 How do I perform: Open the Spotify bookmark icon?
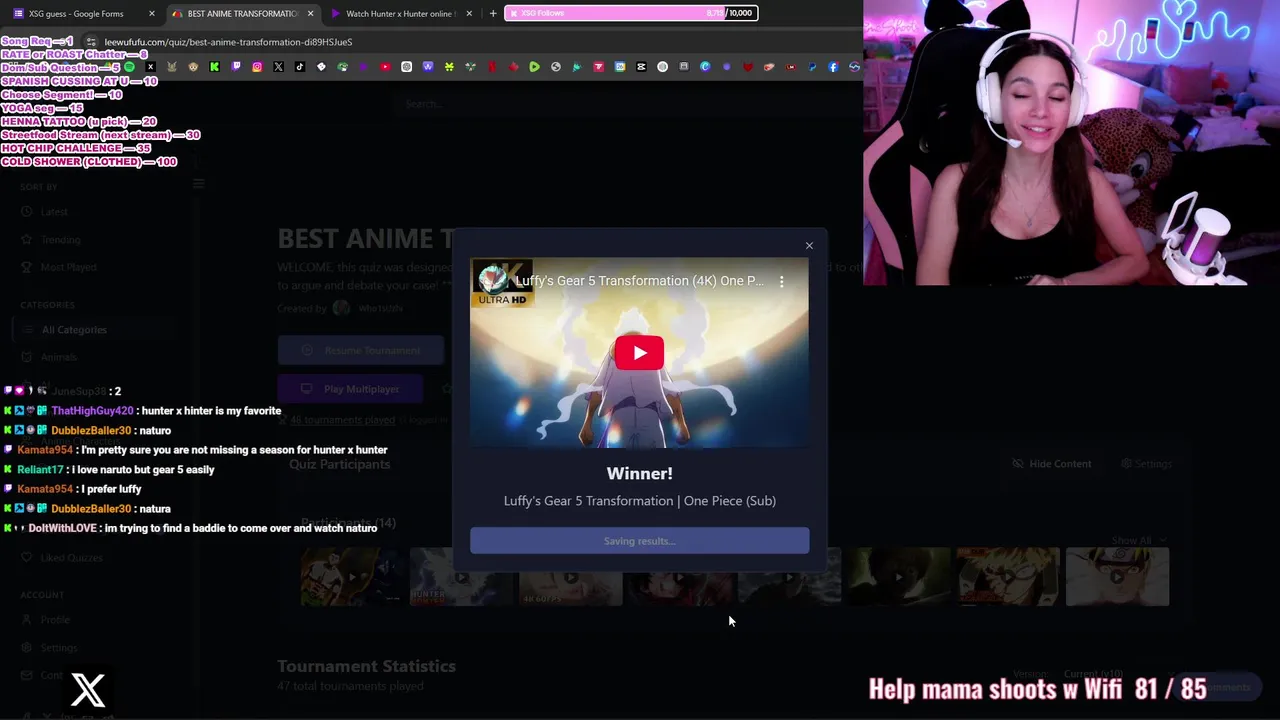pos(129,67)
